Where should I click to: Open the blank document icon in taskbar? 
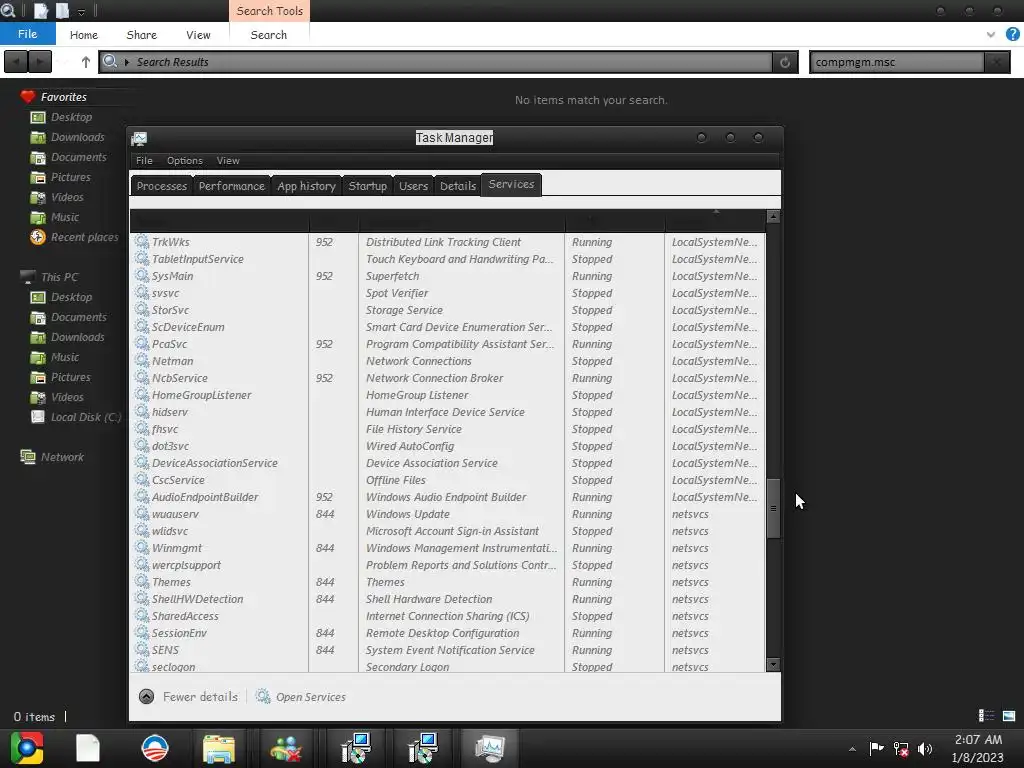88,748
